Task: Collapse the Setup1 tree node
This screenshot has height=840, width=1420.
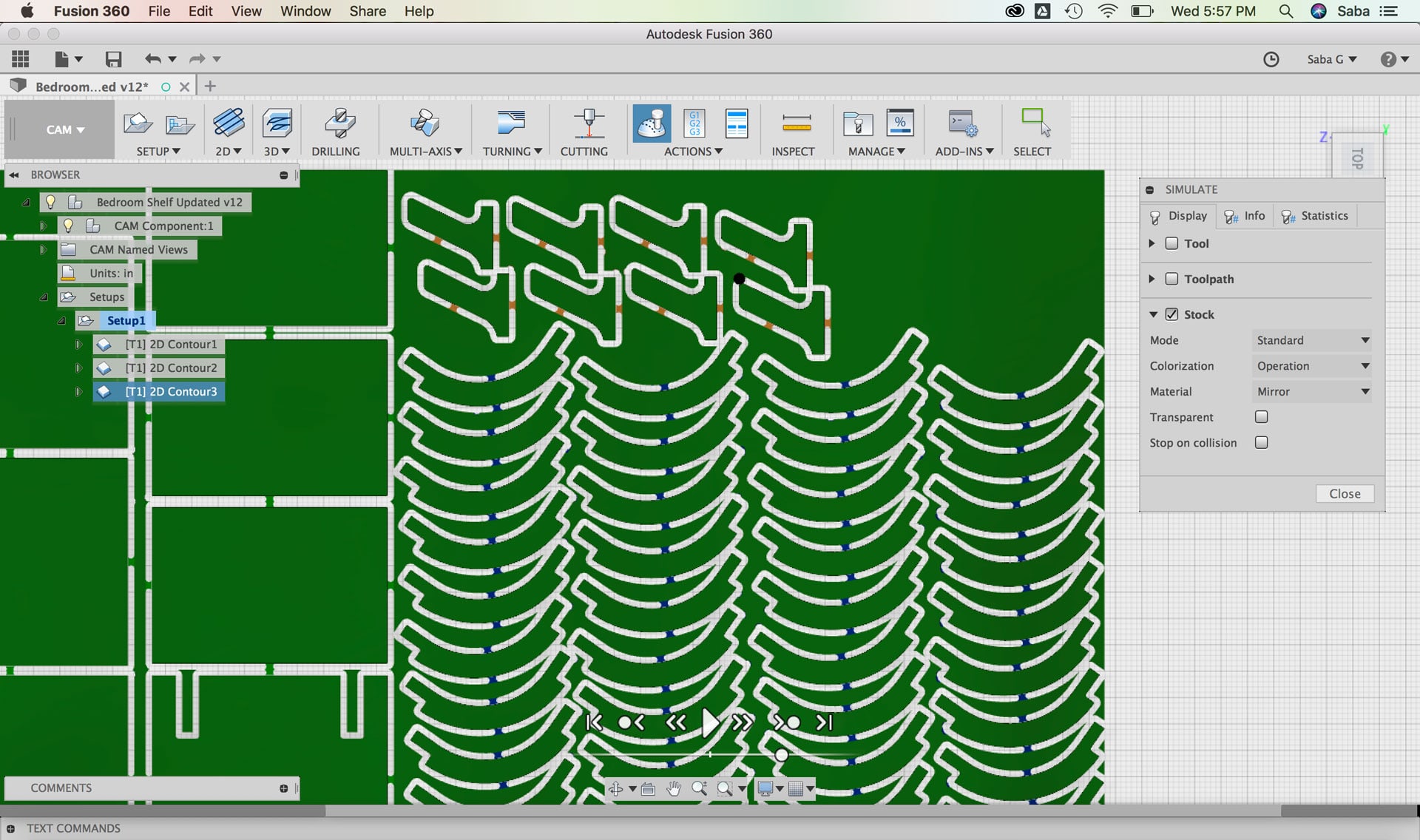Action: pos(62,321)
